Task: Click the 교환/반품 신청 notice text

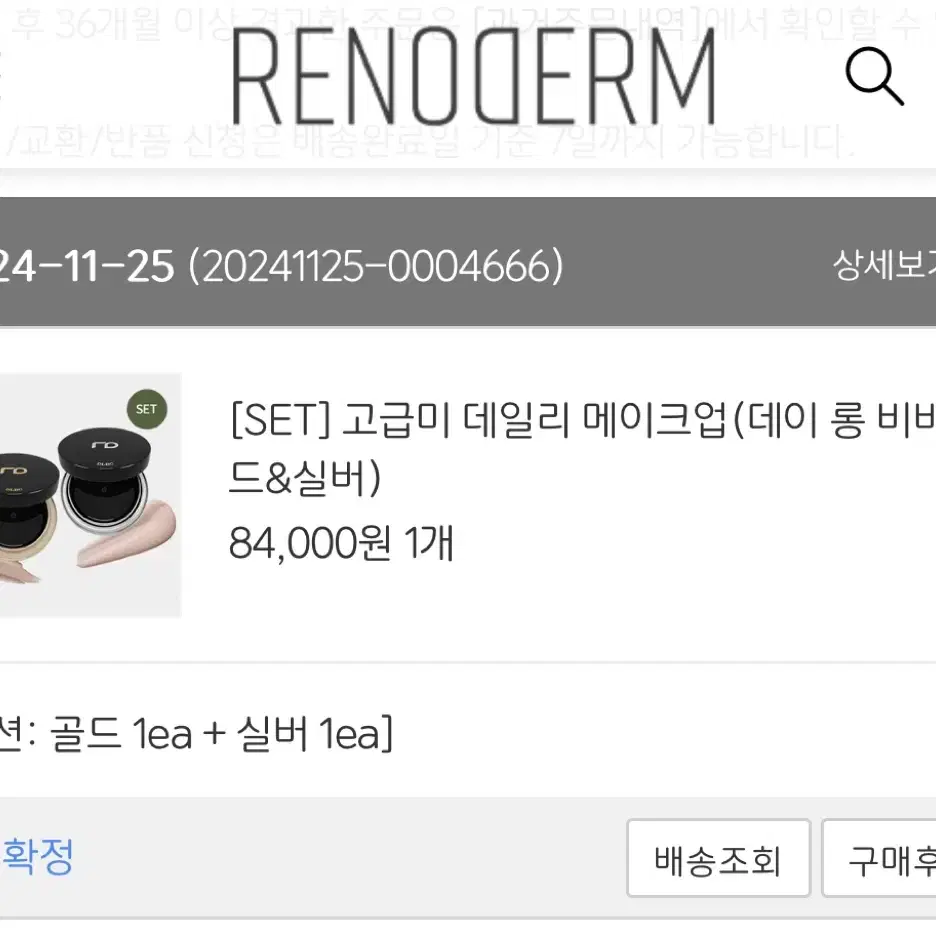Action: pos(149,141)
